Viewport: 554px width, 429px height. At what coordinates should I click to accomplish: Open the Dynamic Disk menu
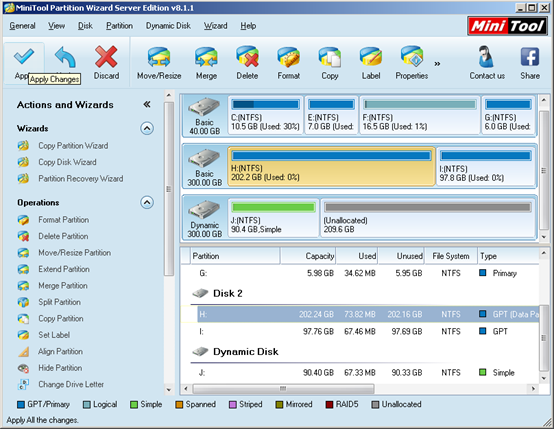[x=168, y=26]
